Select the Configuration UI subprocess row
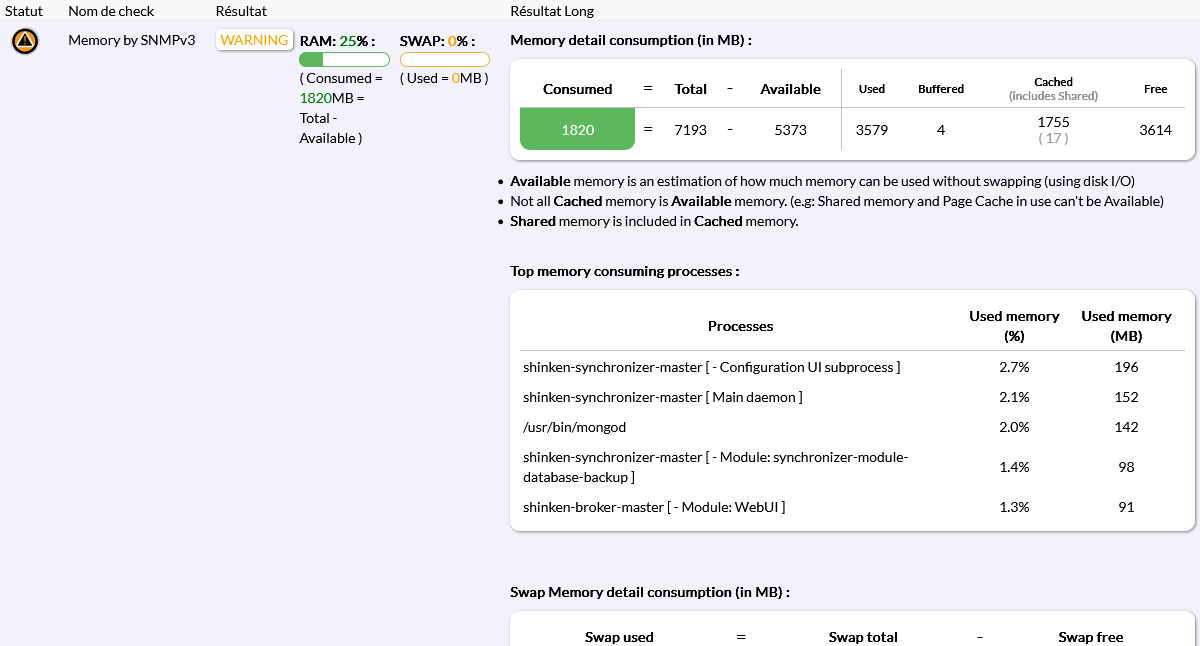This screenshot has width=1200, height=646. [x=711, y=367]
